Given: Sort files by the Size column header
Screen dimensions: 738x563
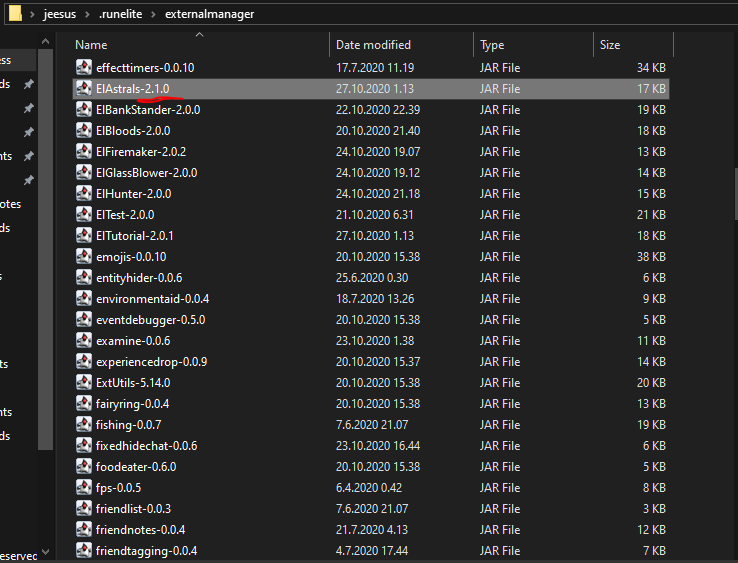Looking at the screenshot, I should 610,45.
